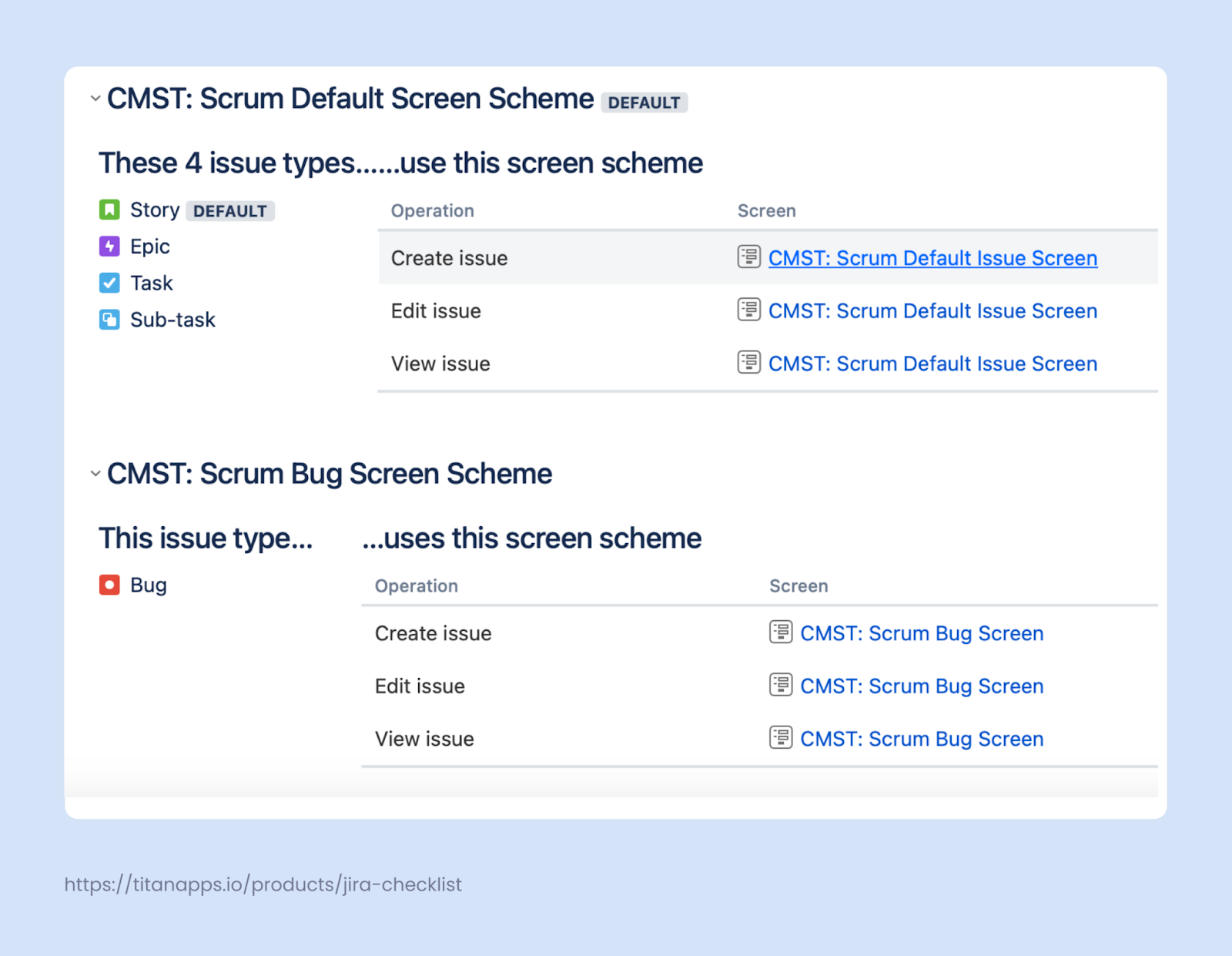1232x956 pixels.
Task: Open Scrum Default Issue Screen for Create issue
Action: pos(932,258)
